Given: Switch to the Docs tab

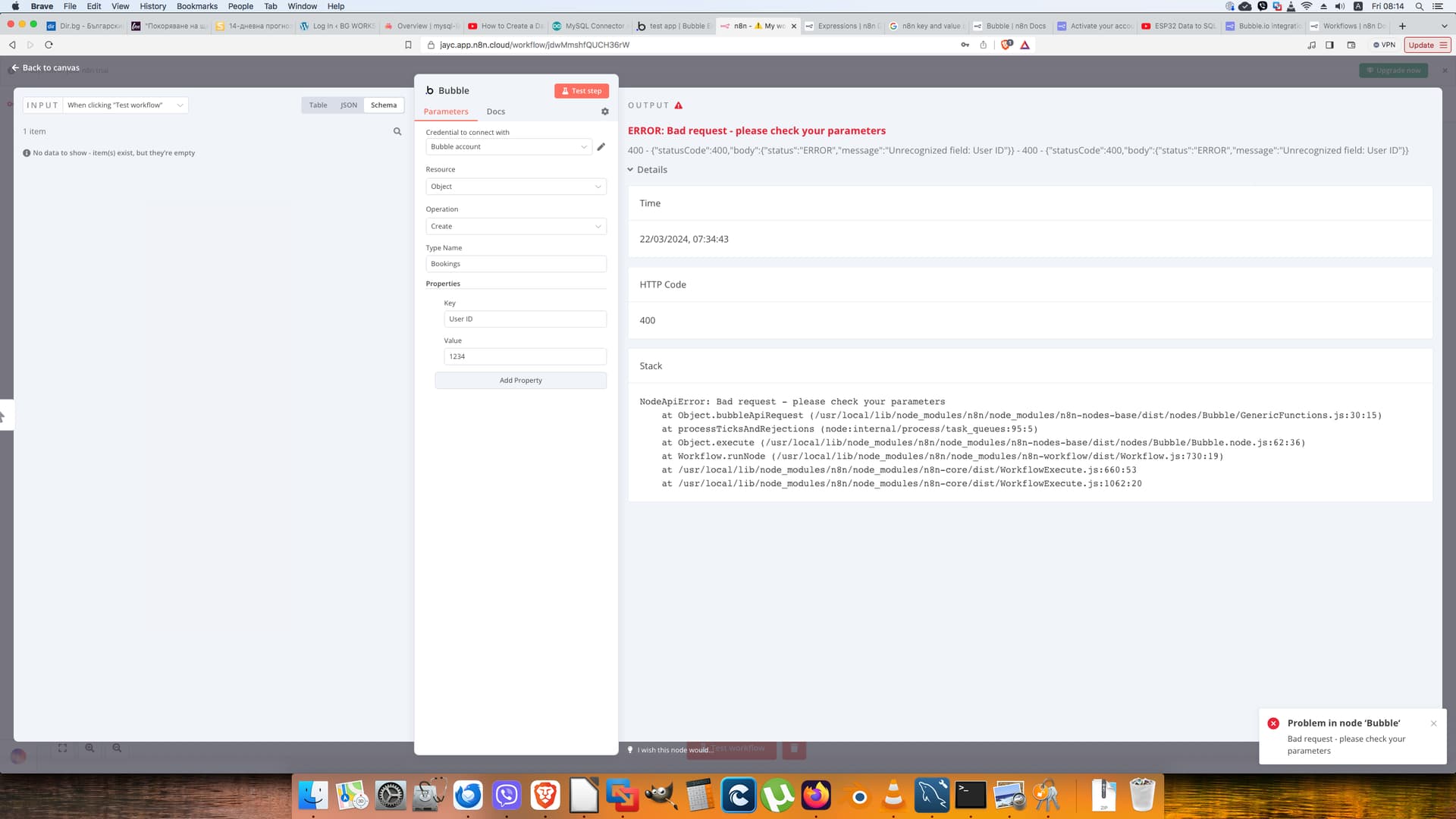Looking at the screenshot, I should [496, 111].
